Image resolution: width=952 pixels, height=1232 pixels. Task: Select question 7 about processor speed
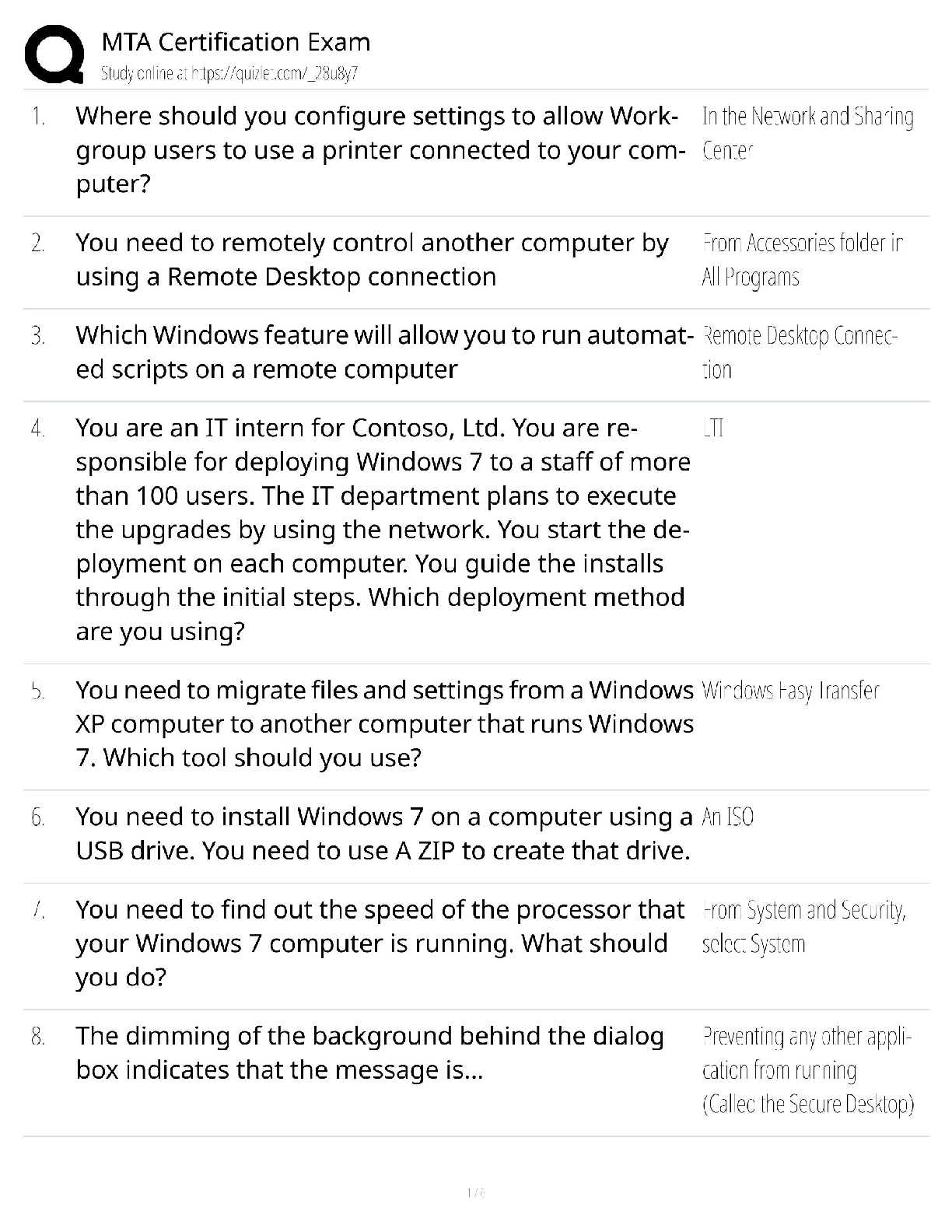tap(380, 943)
